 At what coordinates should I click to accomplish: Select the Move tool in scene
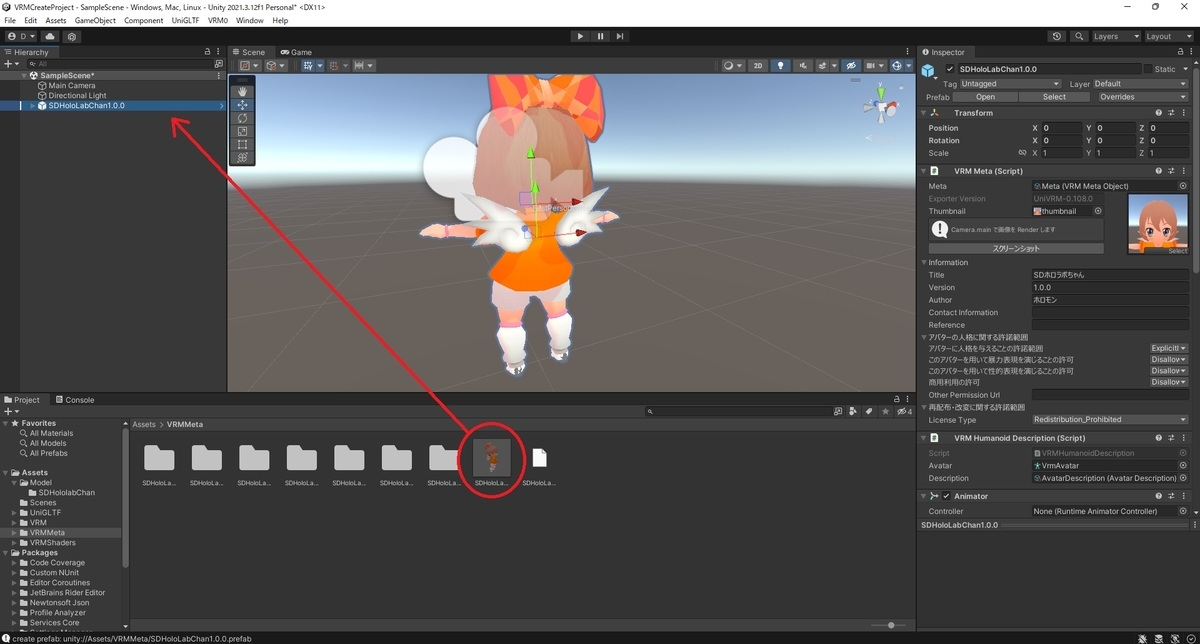pos(242,105)
